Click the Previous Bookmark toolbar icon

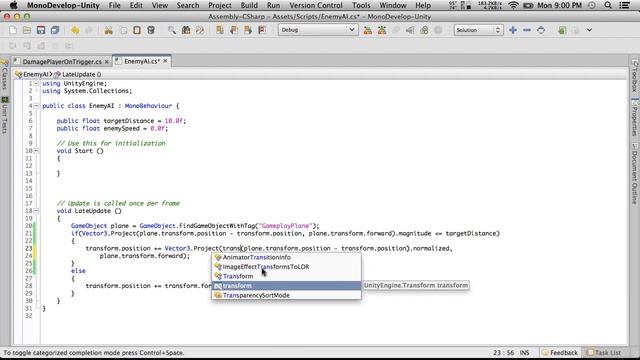tap(234, 30)
